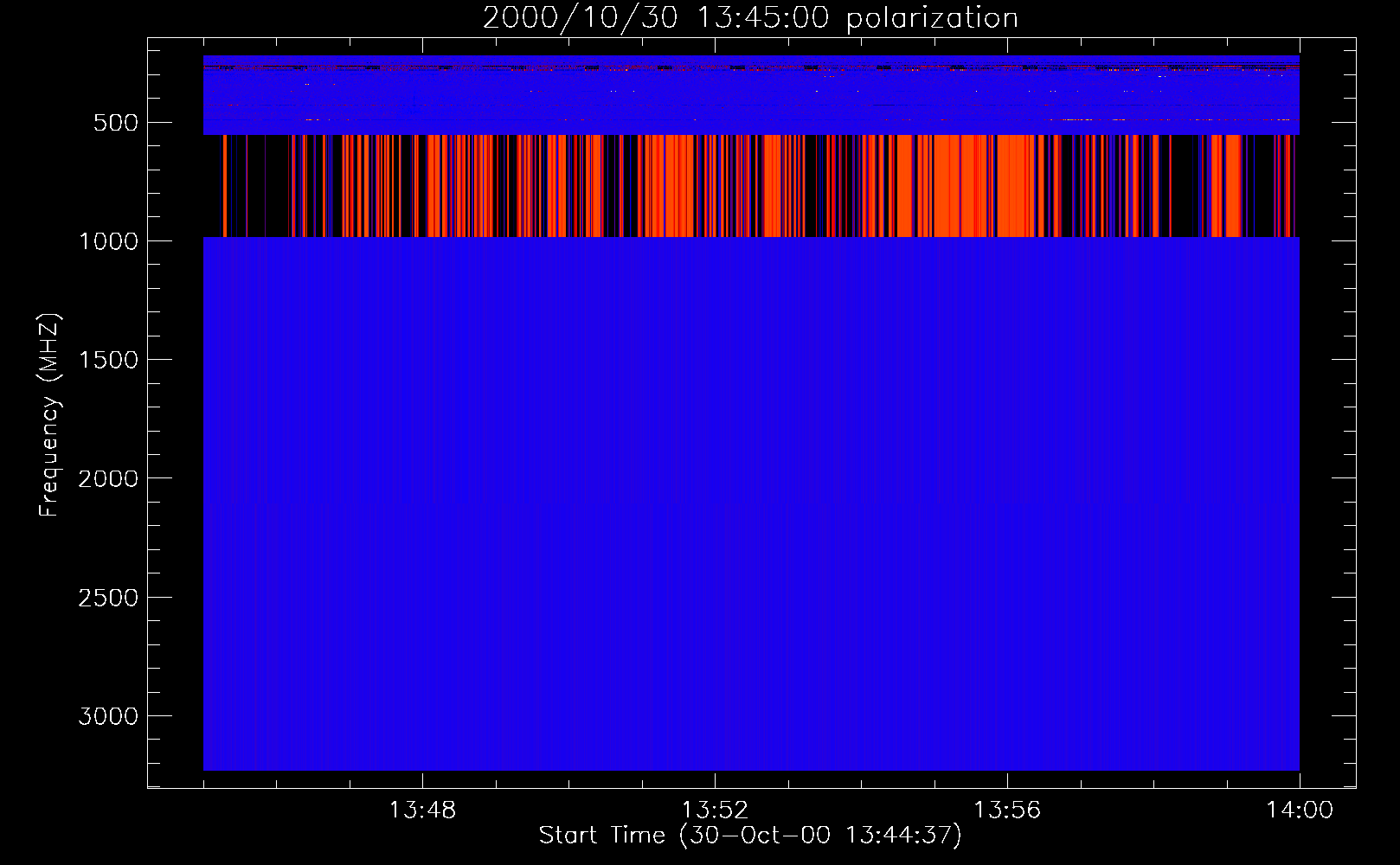Click the plot title '2000/10/30 13:45:00 polarization'
Viewport: 1400px width, 865px height.
[750, 17]
